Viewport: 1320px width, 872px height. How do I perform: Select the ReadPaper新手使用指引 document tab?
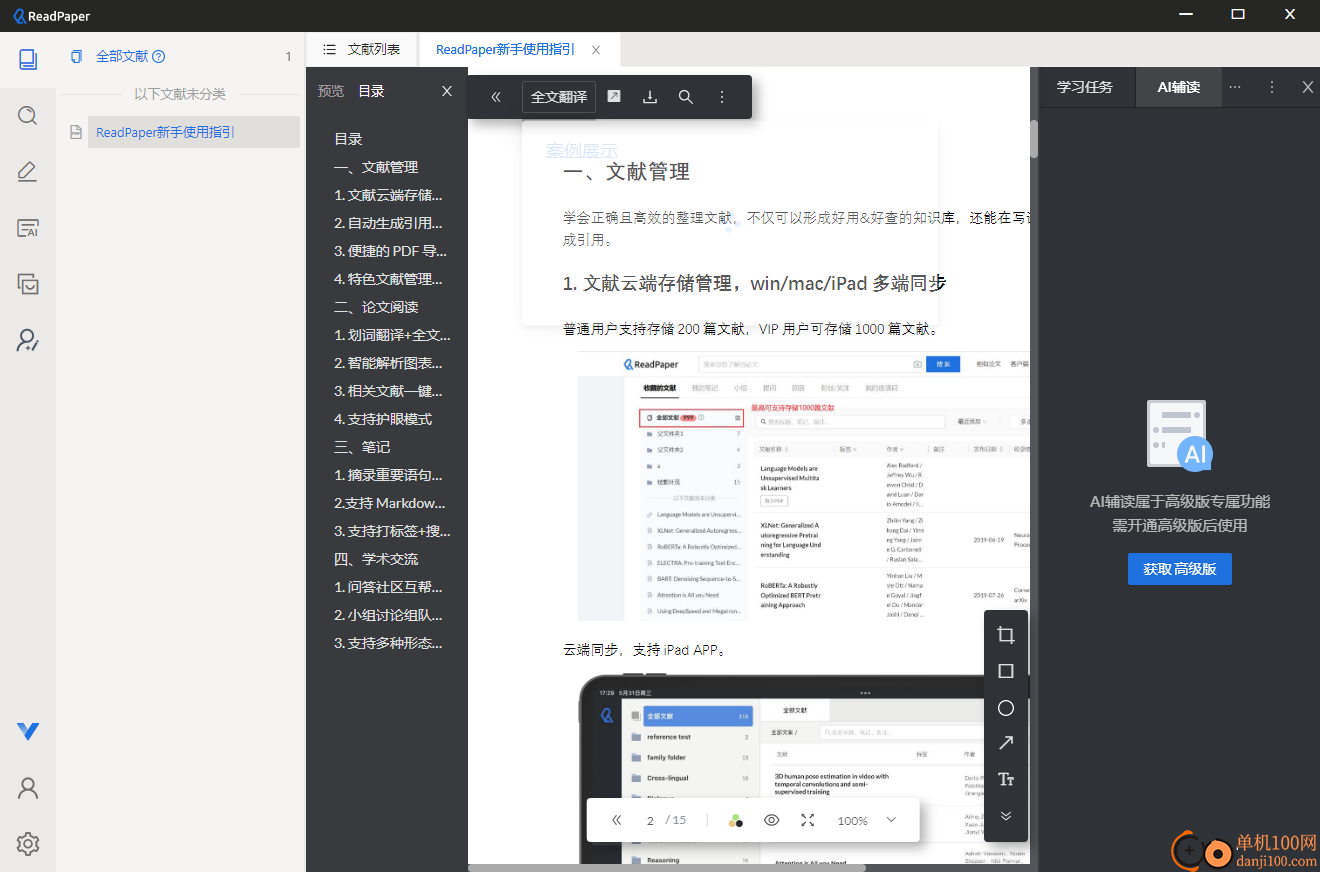(505, 50)
